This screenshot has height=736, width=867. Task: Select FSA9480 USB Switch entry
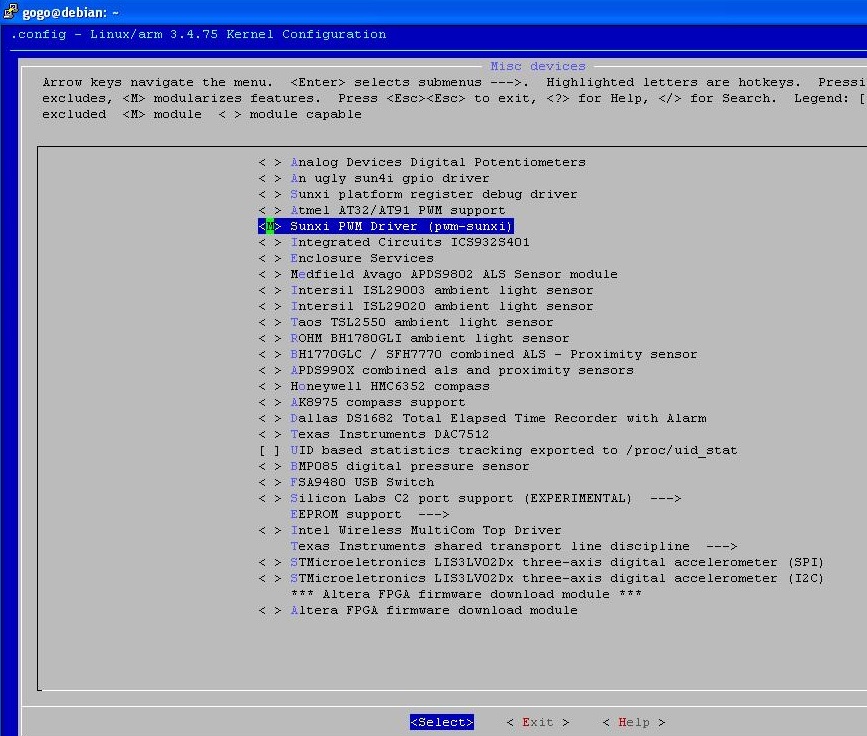362,483
